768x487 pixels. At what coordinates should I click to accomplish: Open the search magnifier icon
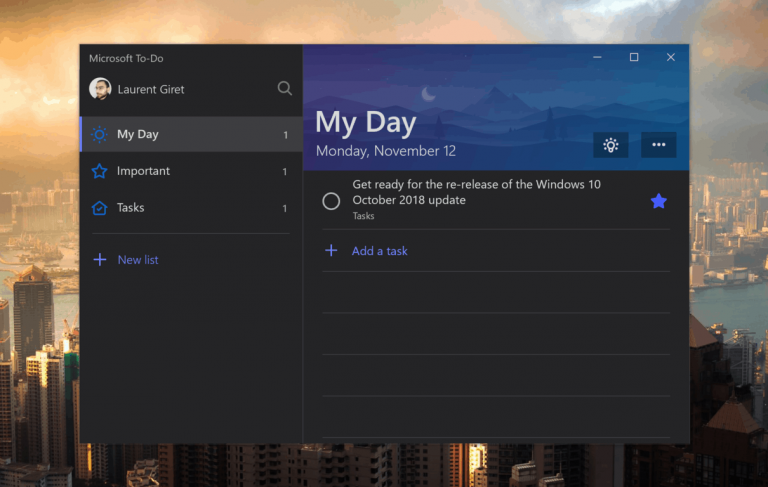[285, 89]
